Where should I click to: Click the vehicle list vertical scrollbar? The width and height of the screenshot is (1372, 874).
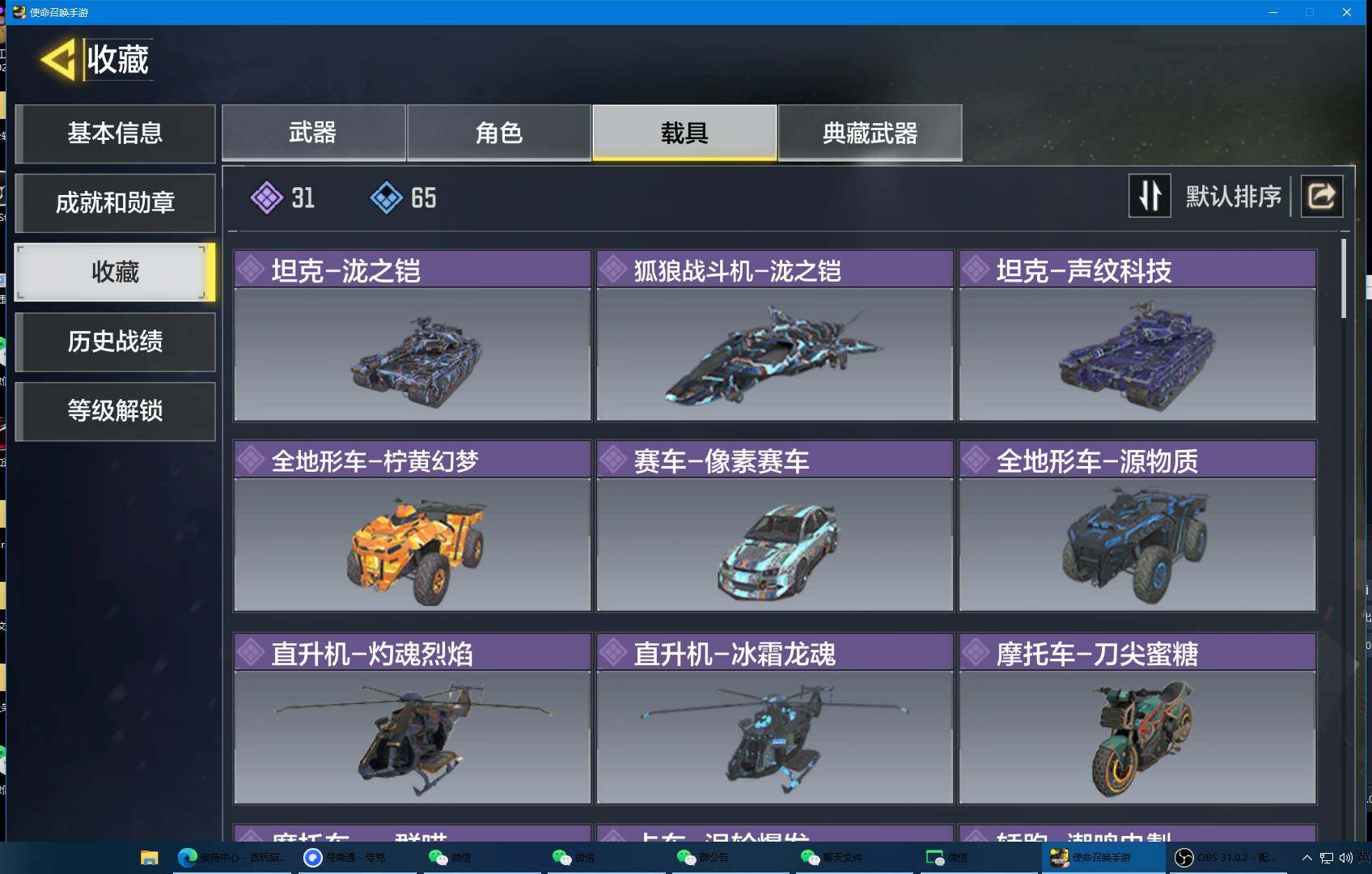pos(1344,278)
